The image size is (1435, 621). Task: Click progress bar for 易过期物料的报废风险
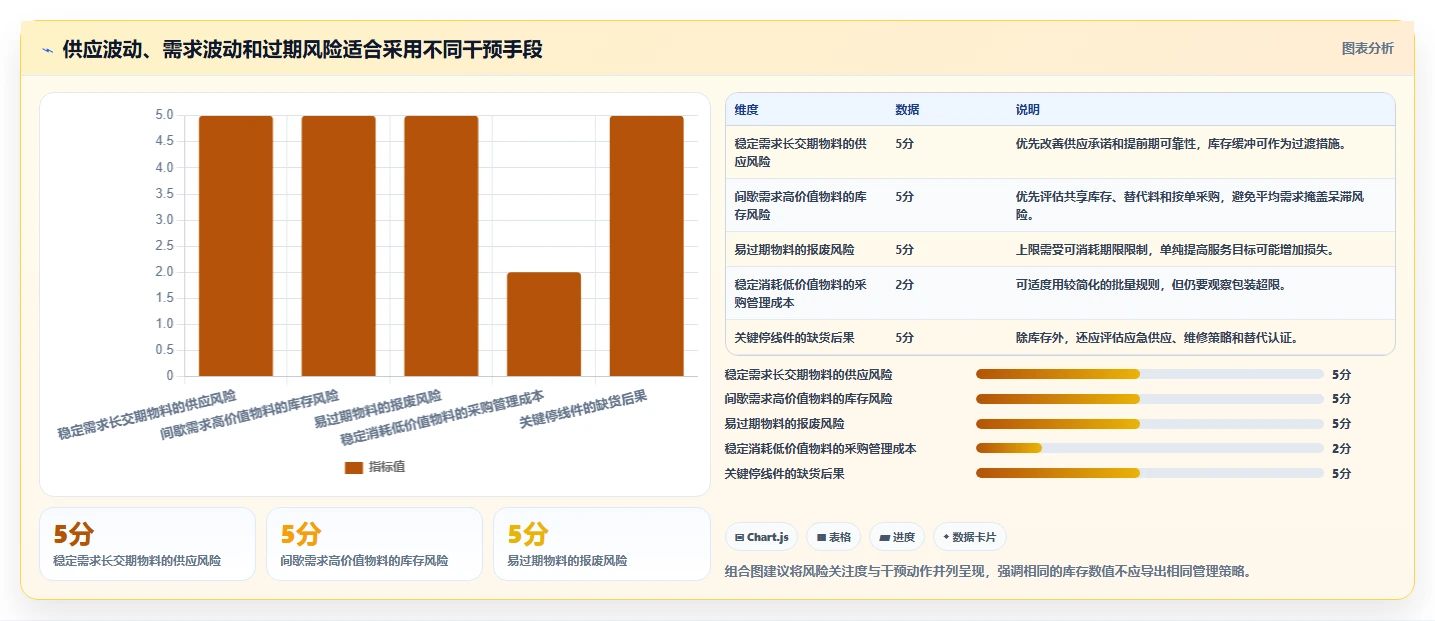pos(1150,424)
